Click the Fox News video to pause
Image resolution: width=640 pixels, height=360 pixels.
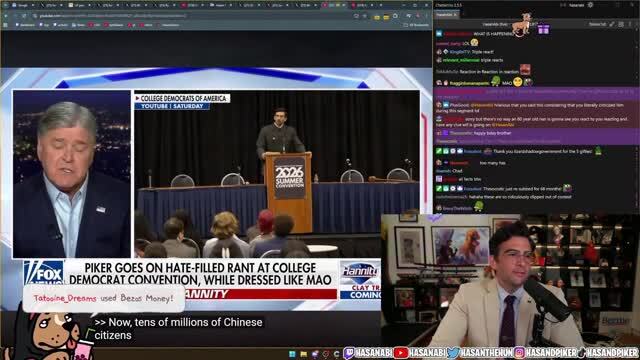[216, 189]
